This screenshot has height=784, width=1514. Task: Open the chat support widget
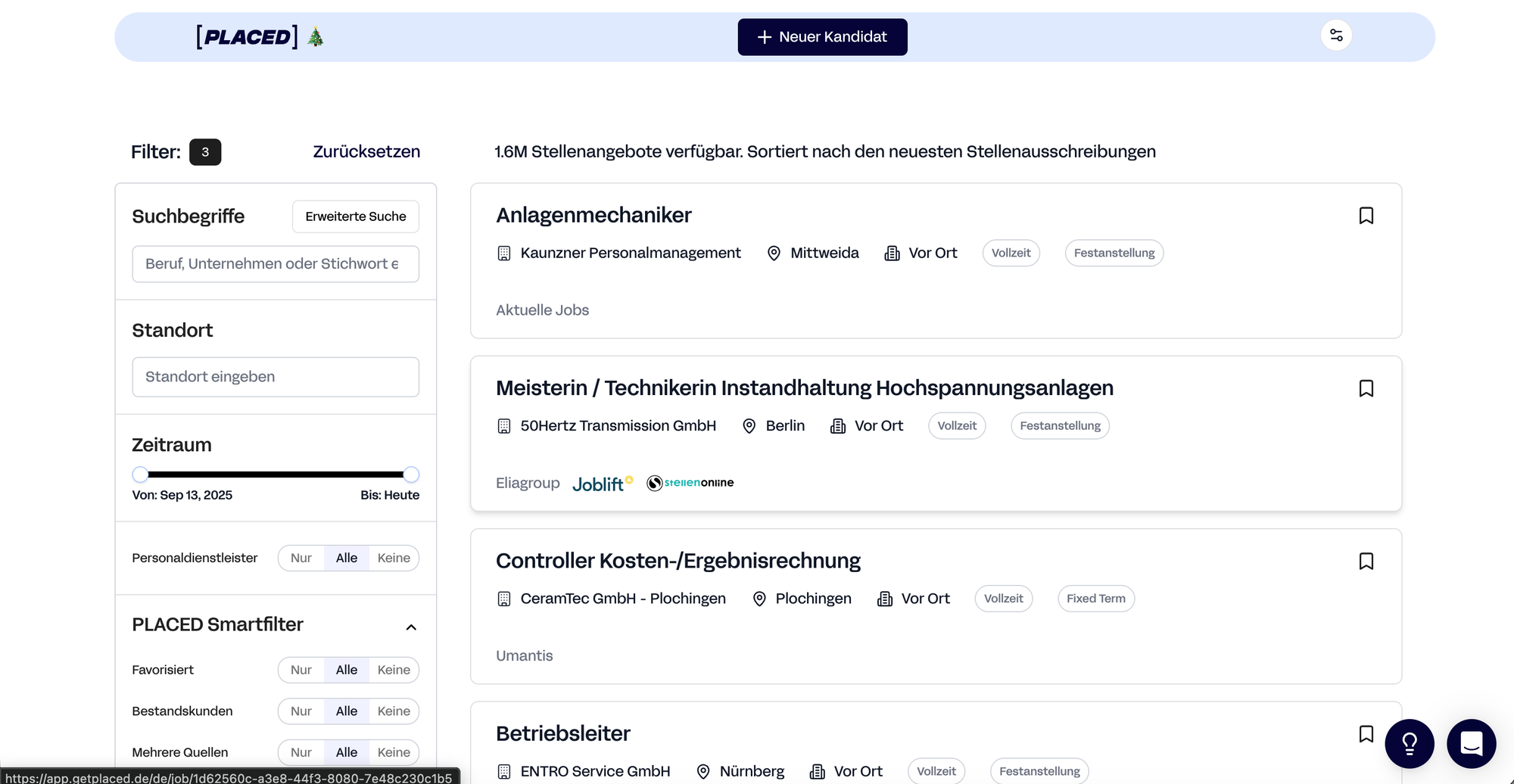(1472, 744)
